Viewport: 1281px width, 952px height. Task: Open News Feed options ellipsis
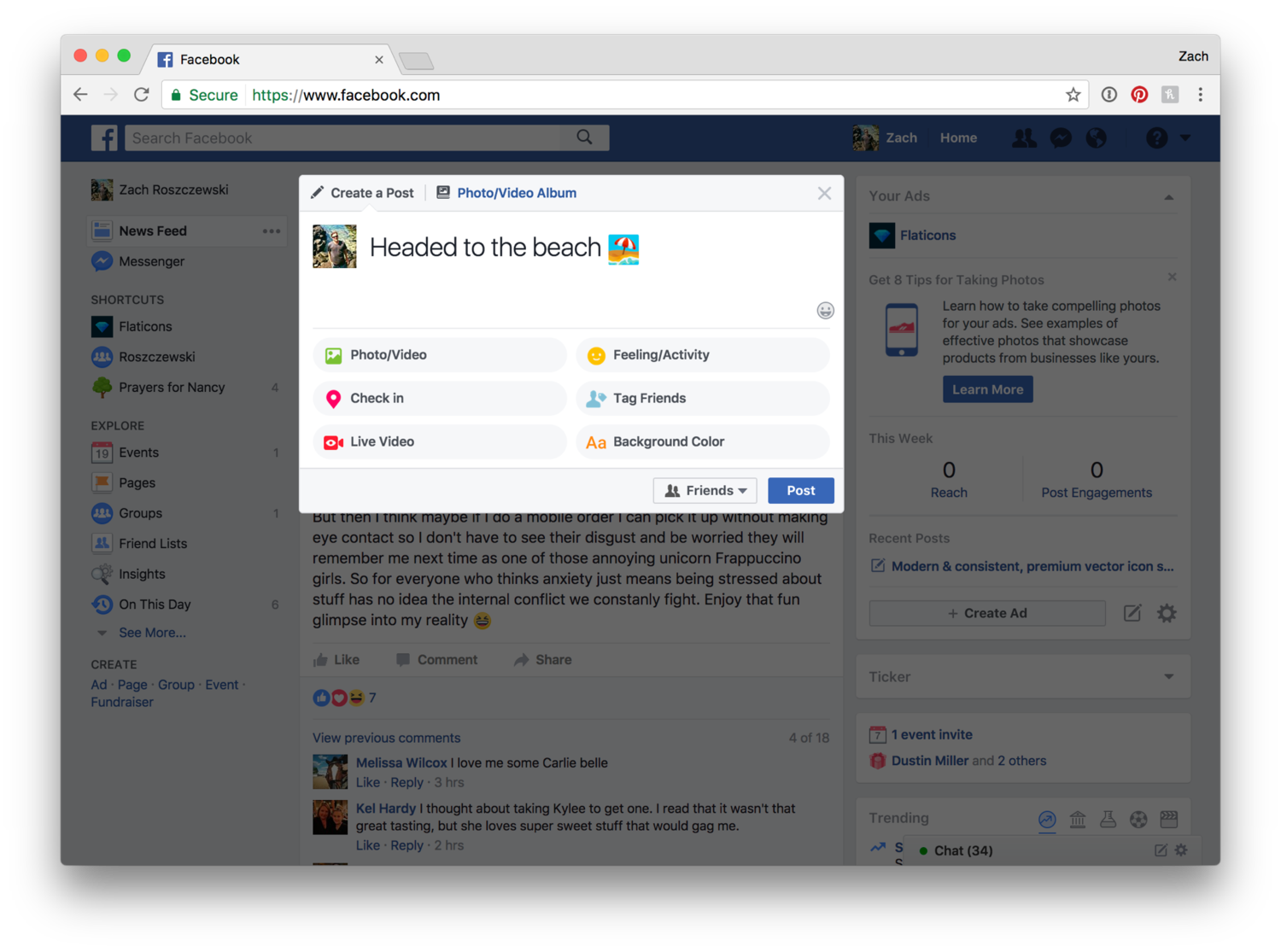tap(272, 231)
